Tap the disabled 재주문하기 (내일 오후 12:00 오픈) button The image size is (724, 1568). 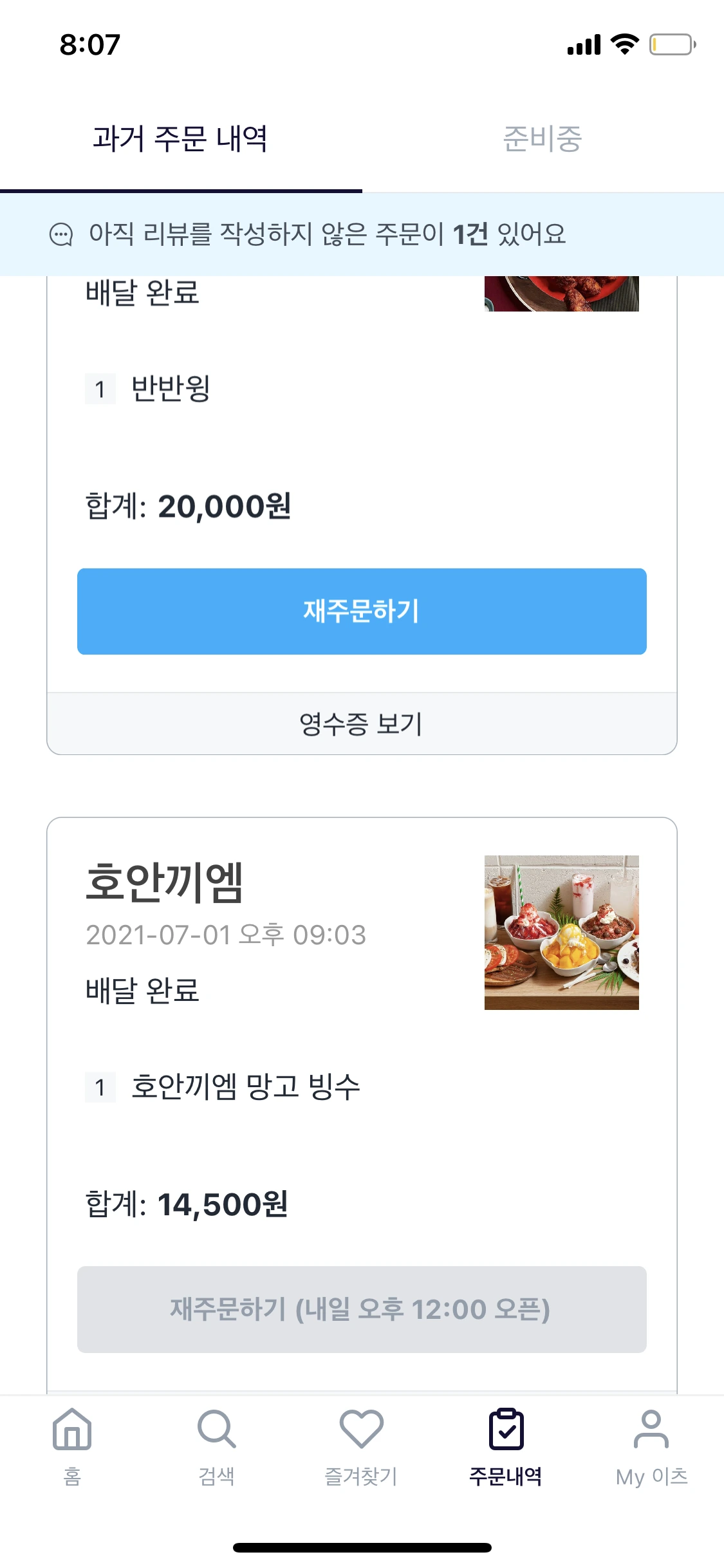pyautogui.click(x=361, y=1309)
